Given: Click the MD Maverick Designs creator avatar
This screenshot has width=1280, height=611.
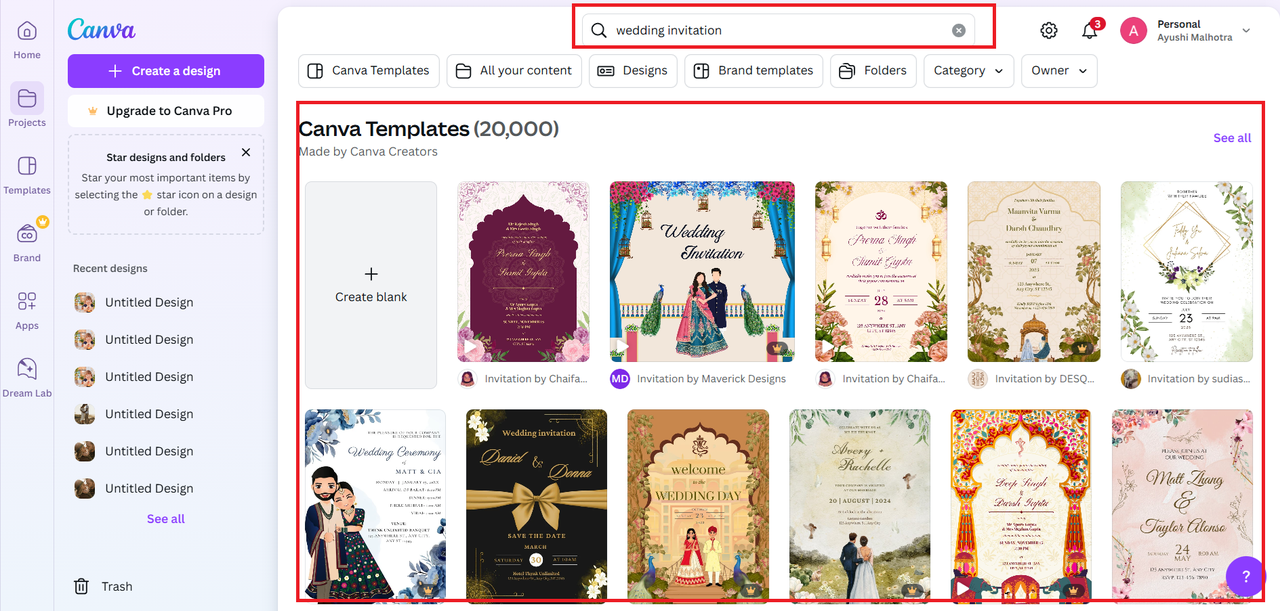Looking at the screenshot, I should click(x=620, y=379).
